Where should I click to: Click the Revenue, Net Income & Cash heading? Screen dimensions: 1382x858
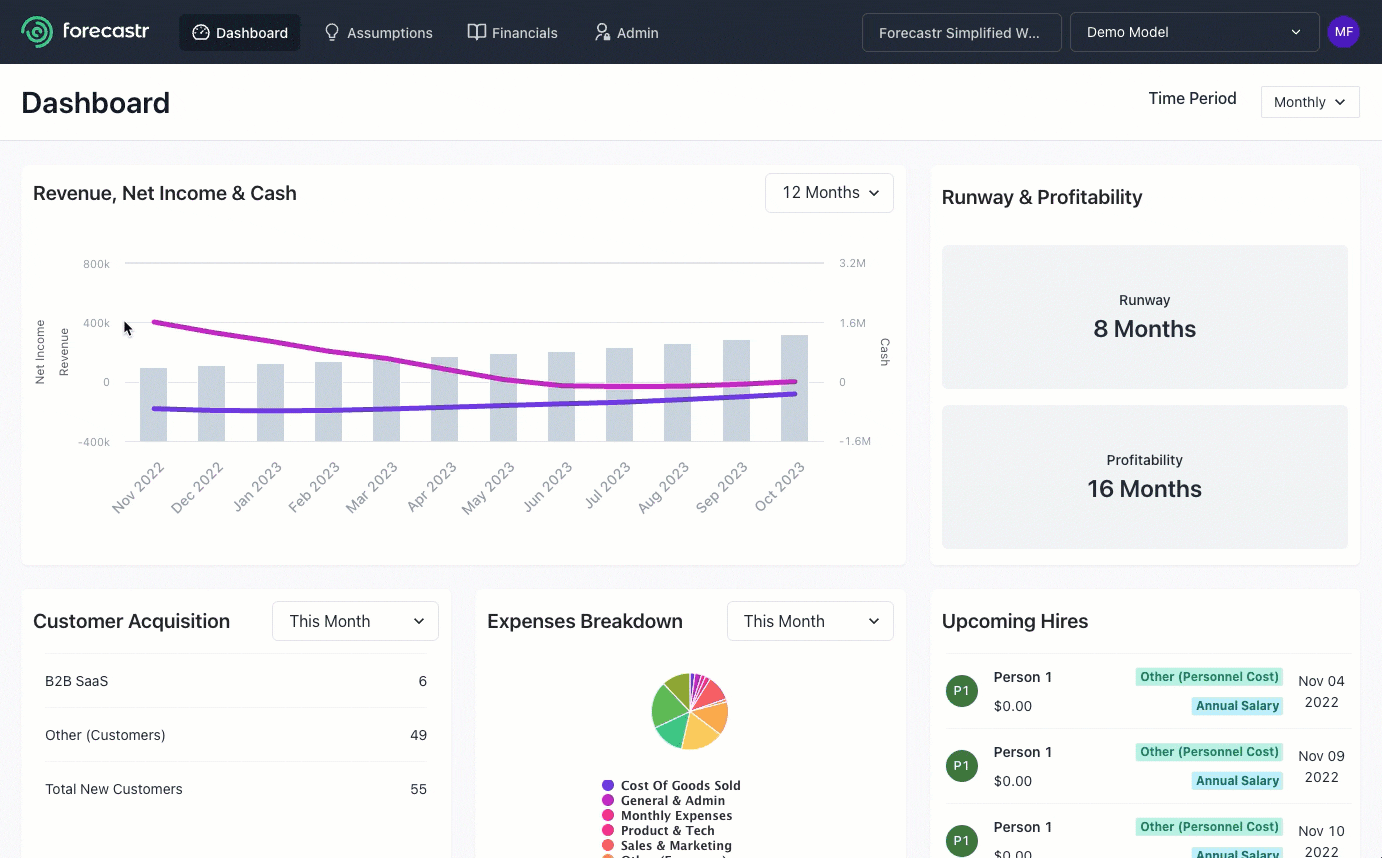[165, 193]
